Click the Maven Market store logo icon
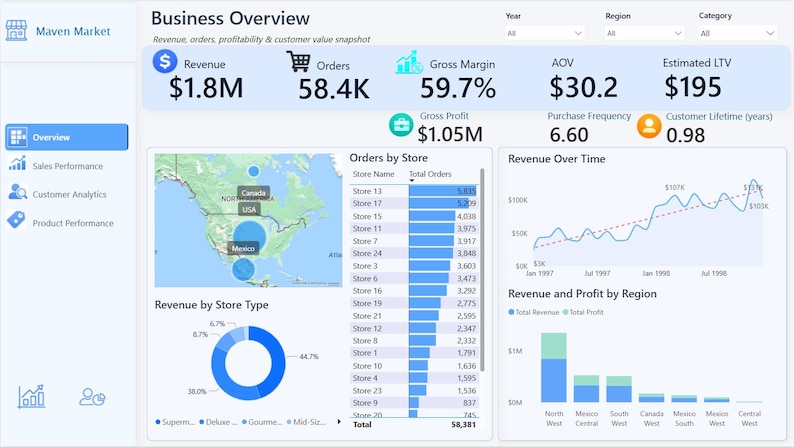This screenshot has width=794, height=447. pyautogui.click(x=16, y=30)
